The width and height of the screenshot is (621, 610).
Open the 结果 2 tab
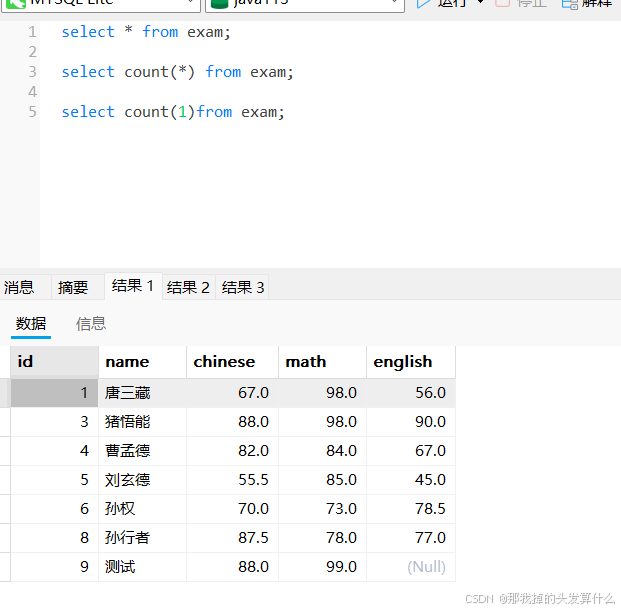pos(189,287)
